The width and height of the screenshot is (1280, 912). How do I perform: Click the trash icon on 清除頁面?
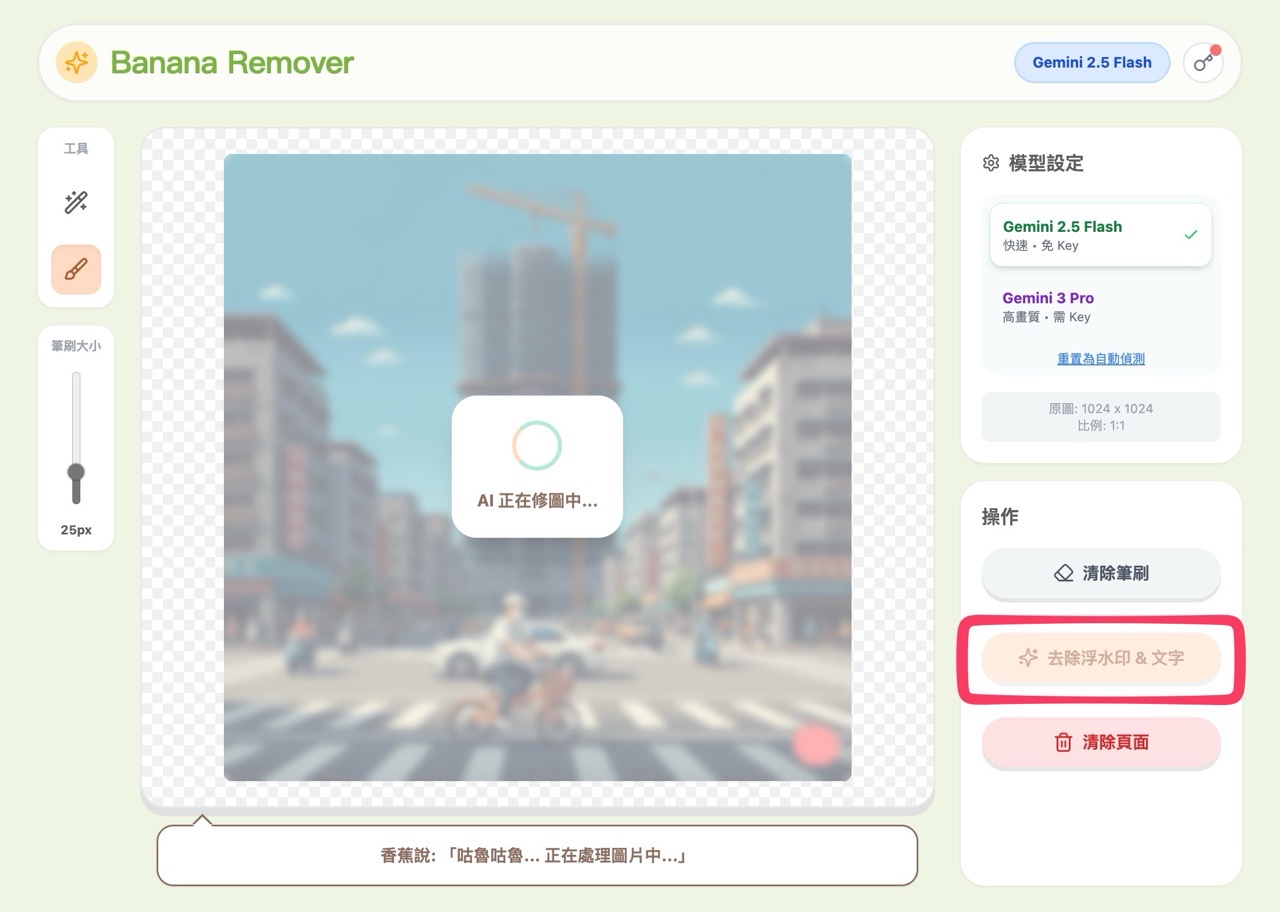click(x=1064, y=743)
